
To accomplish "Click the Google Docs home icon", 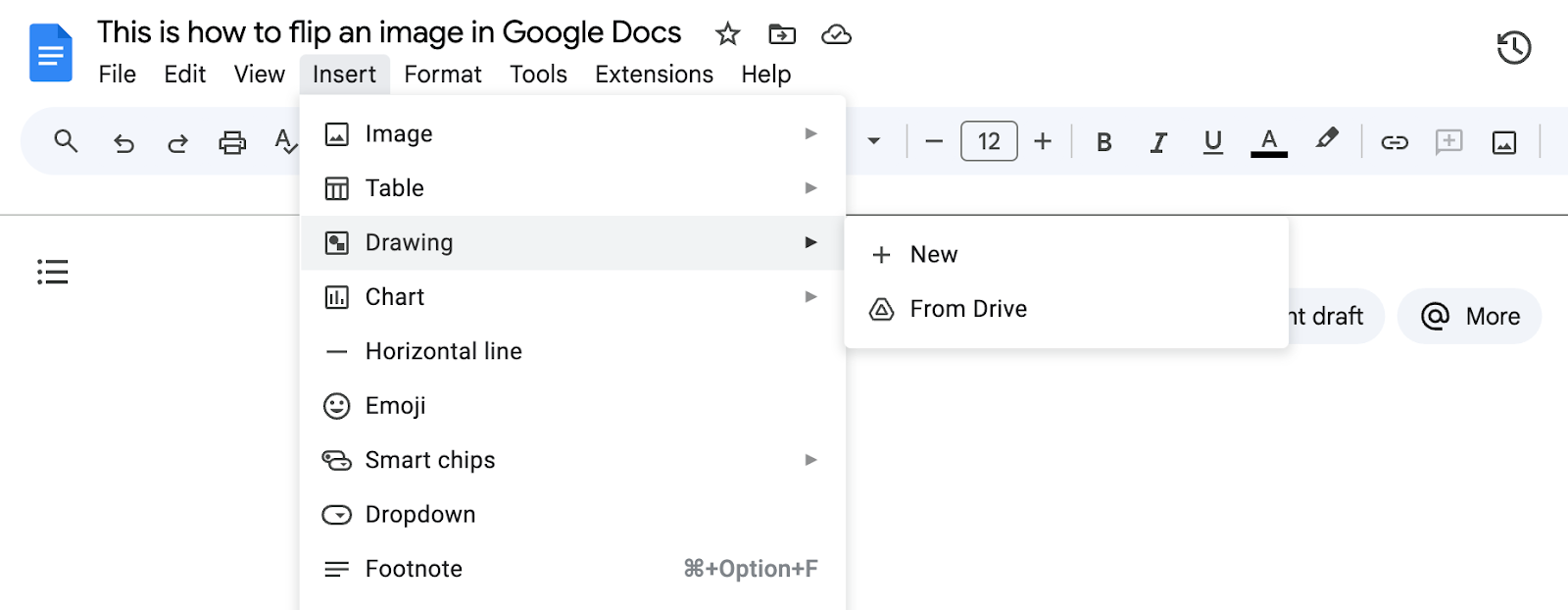I will click(51, 53).
